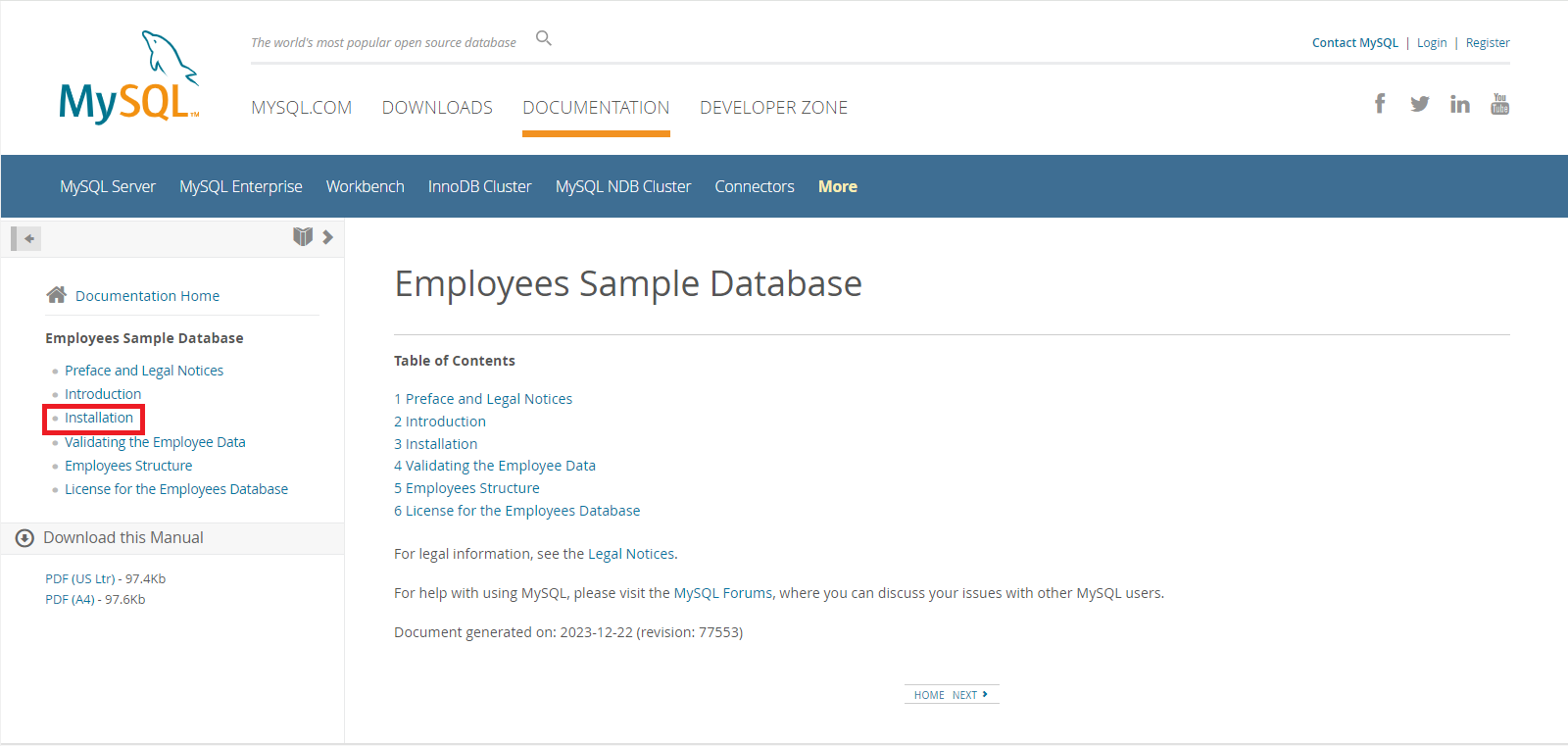
Task: Click Employees Sample Database sidebar heading
Action: [x=144, y=338]
